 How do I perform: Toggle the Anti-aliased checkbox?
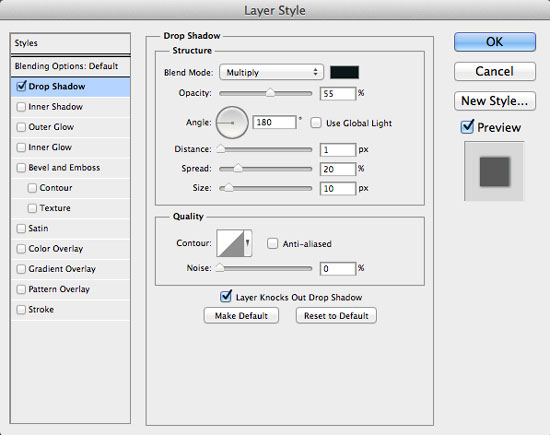272,243
